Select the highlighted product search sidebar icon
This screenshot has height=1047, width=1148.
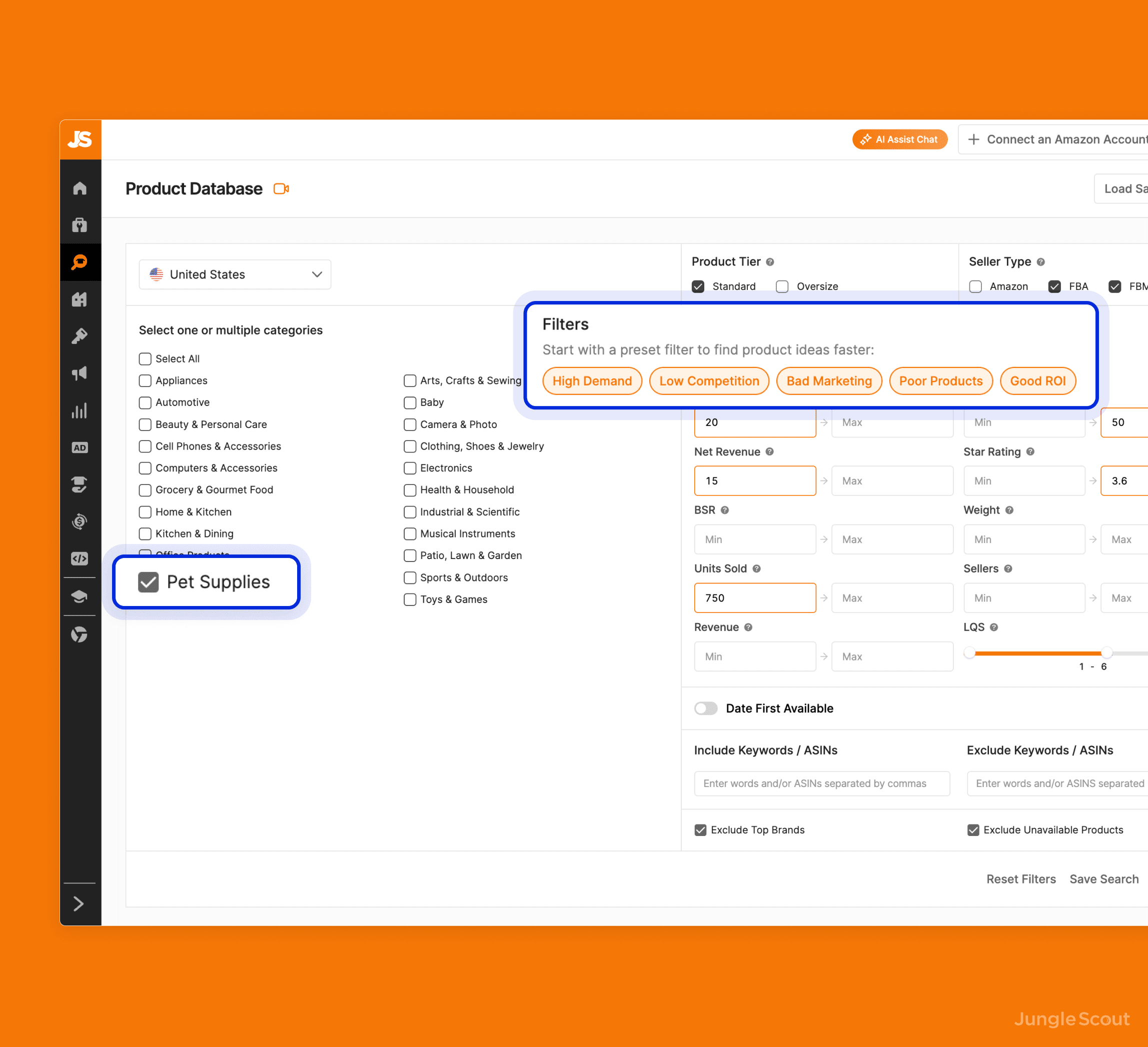point(80,262)
